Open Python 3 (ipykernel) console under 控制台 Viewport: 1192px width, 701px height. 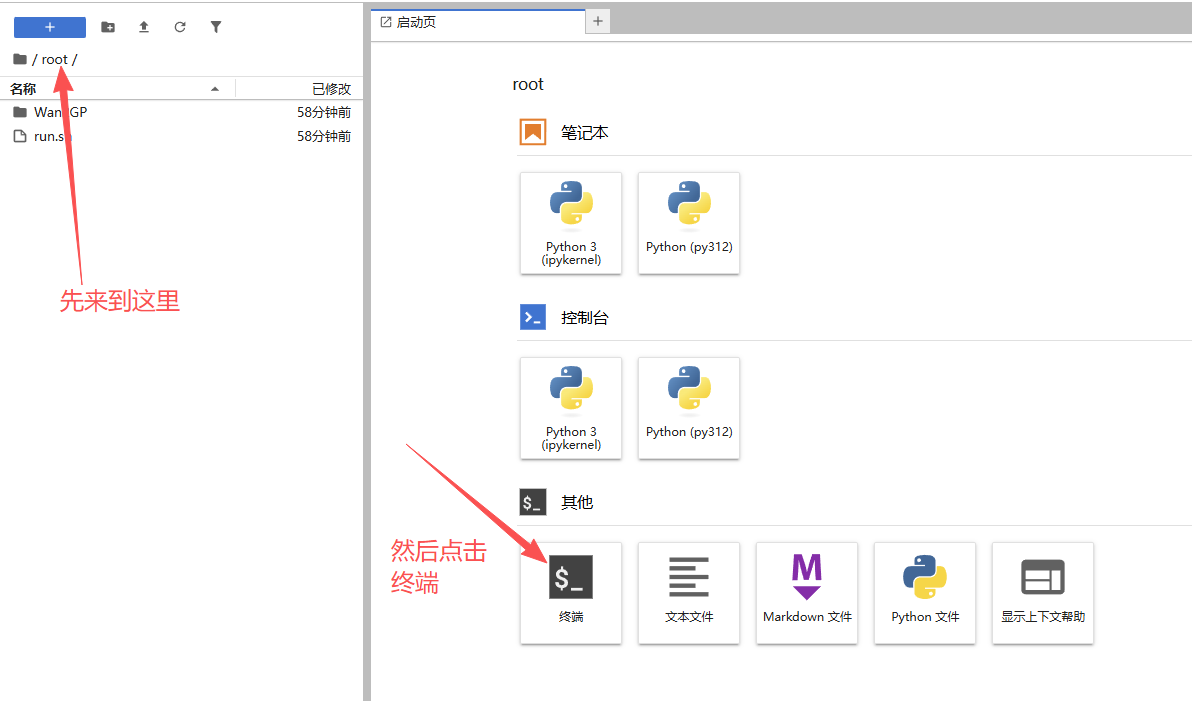[571, 408]
